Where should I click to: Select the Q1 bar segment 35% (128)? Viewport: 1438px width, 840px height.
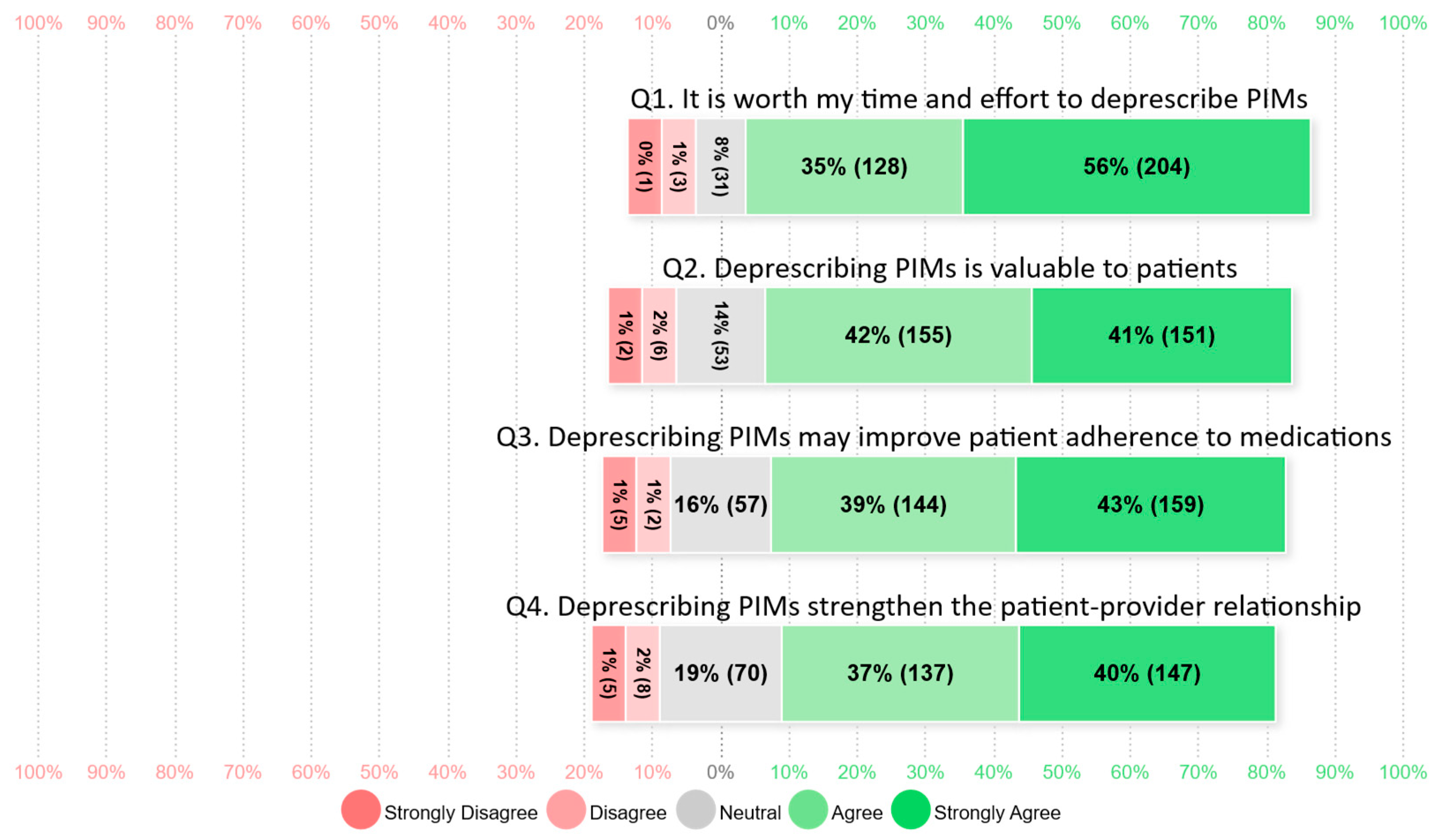[854, 167]
